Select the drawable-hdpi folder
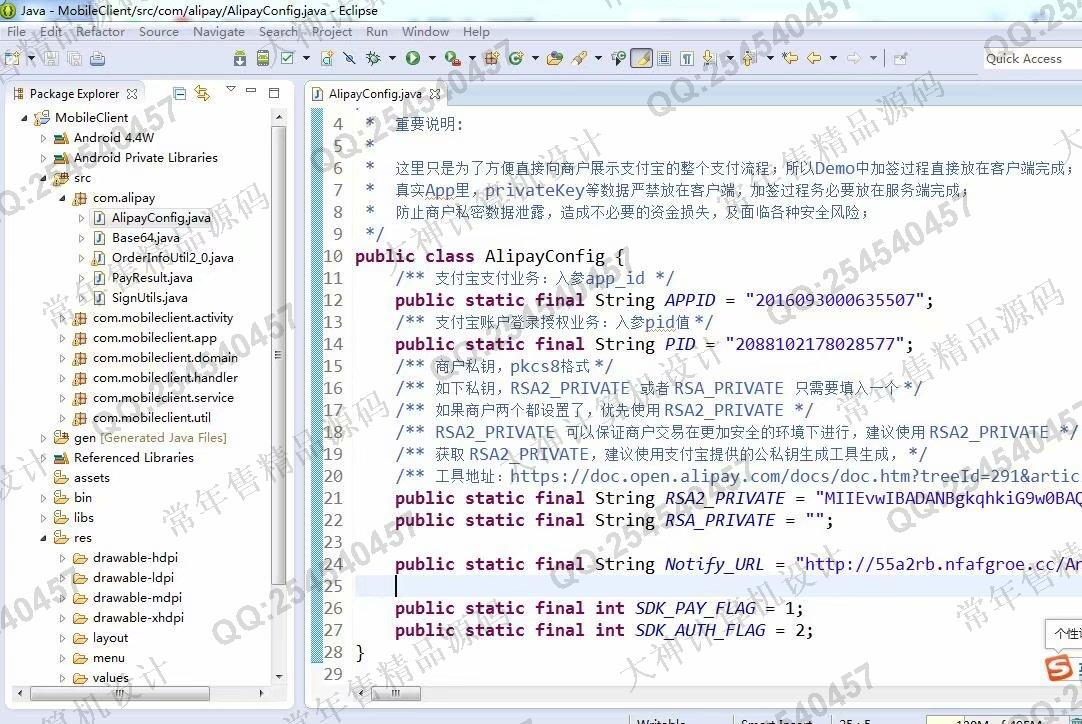1082x724 pixels. [x=135, y=558]
